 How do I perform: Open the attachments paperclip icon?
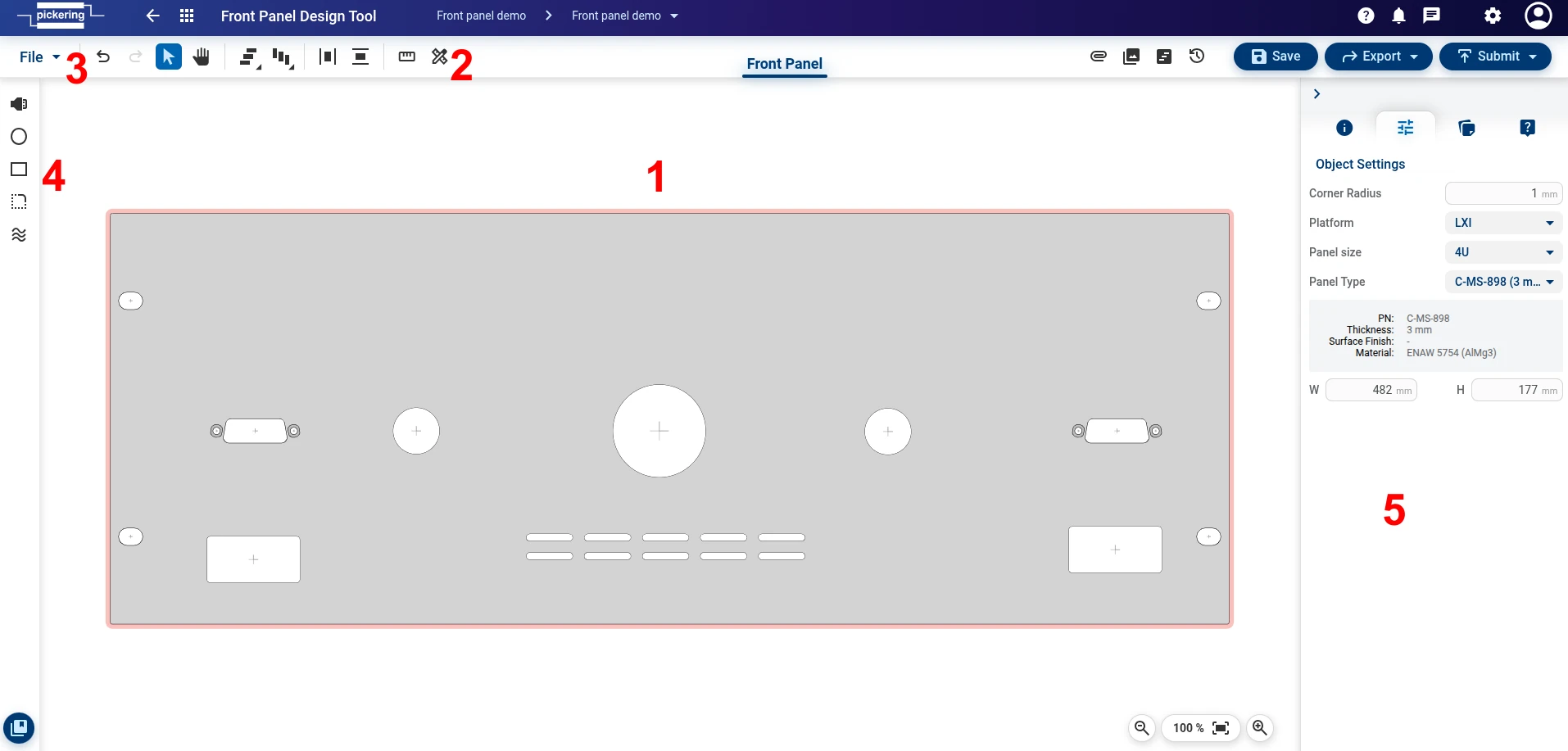[1099, 57]
